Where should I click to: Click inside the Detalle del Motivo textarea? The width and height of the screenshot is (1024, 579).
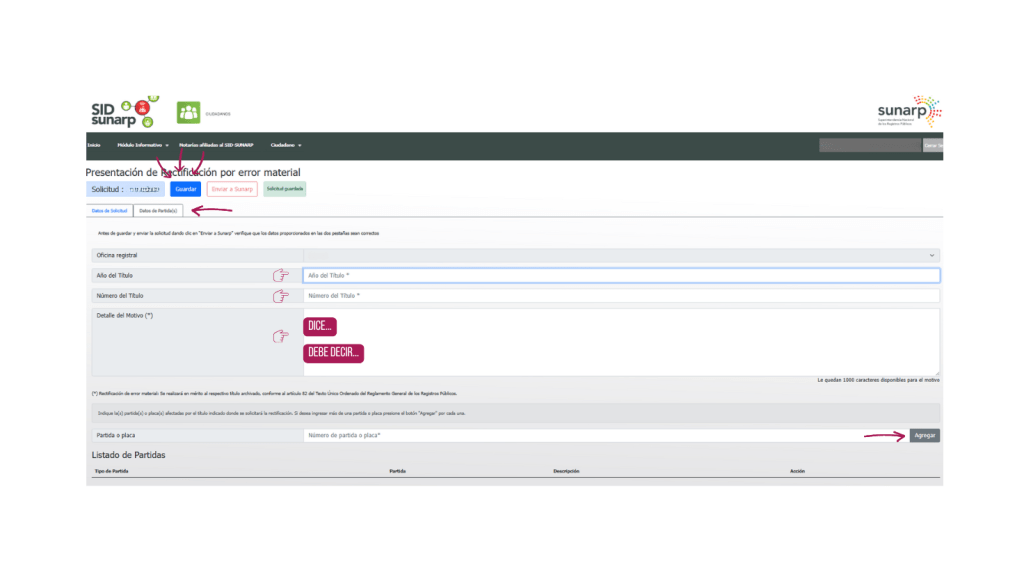tap(621, 342)
